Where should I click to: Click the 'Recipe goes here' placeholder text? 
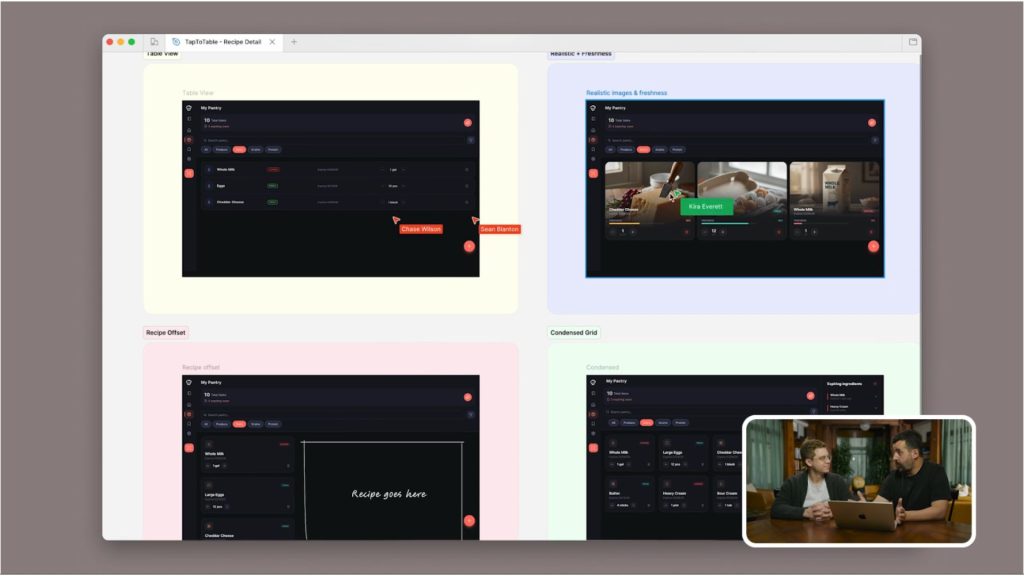pyautogui.click(x=389, y=494)
